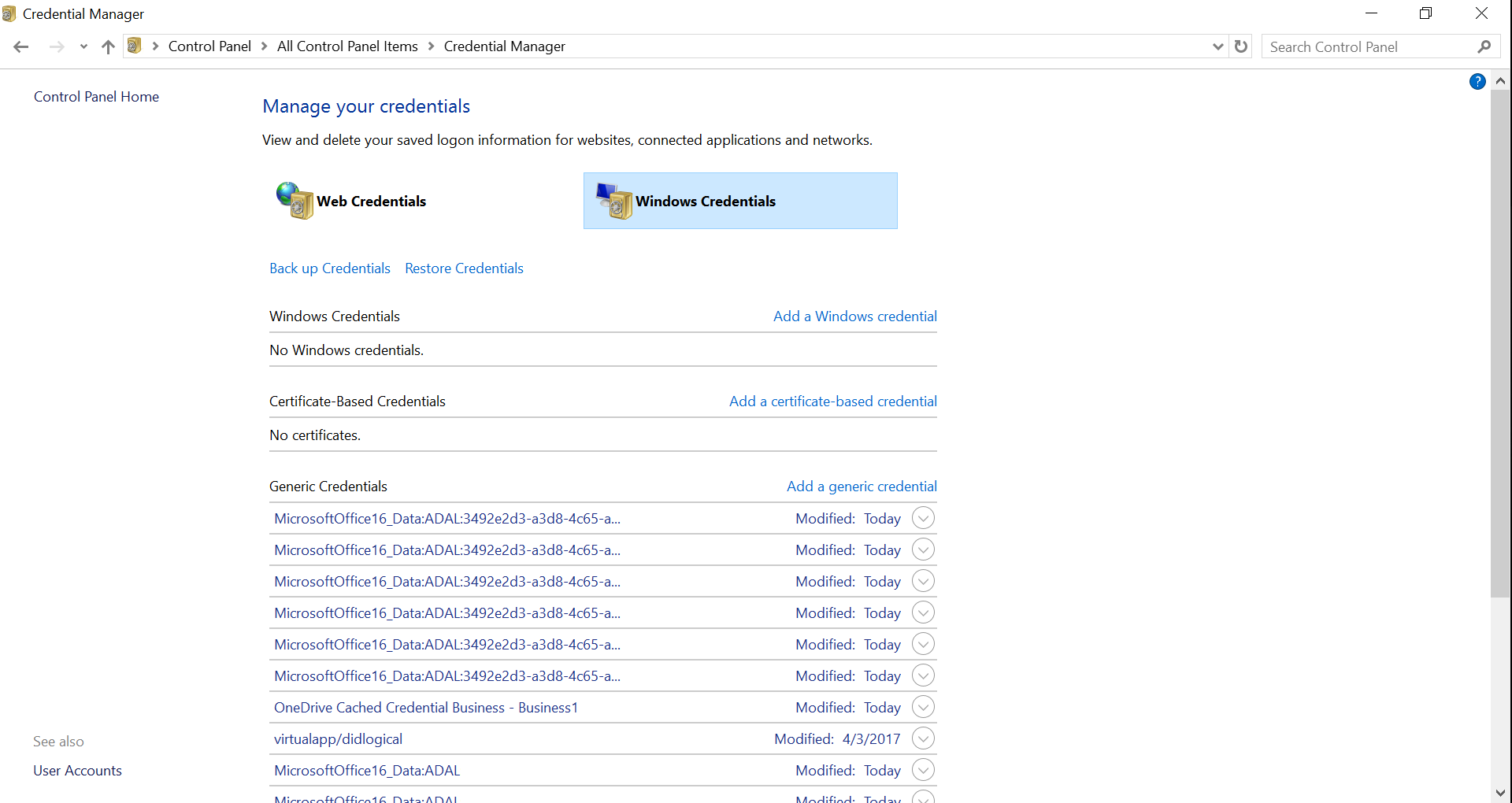Select the Windows Credentials vault icon

click(614, 201)
